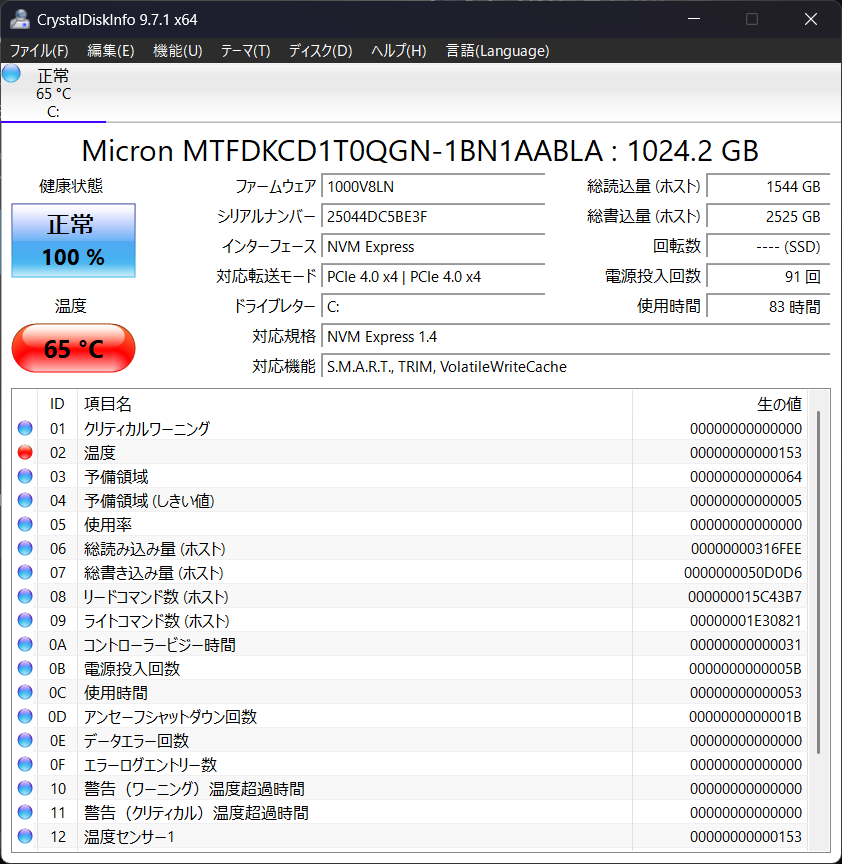842x864 pixels.
Task: Click status orb for 0D アンセーフシャットダウン回数
Action: coord(25,716)
